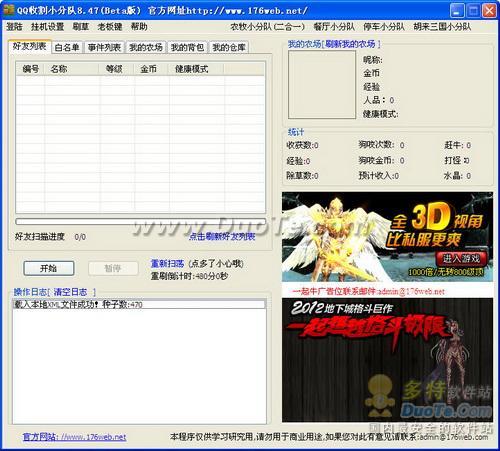Open 餐厅小分队 menu item
Screen dimensions: 500x451
334,27
